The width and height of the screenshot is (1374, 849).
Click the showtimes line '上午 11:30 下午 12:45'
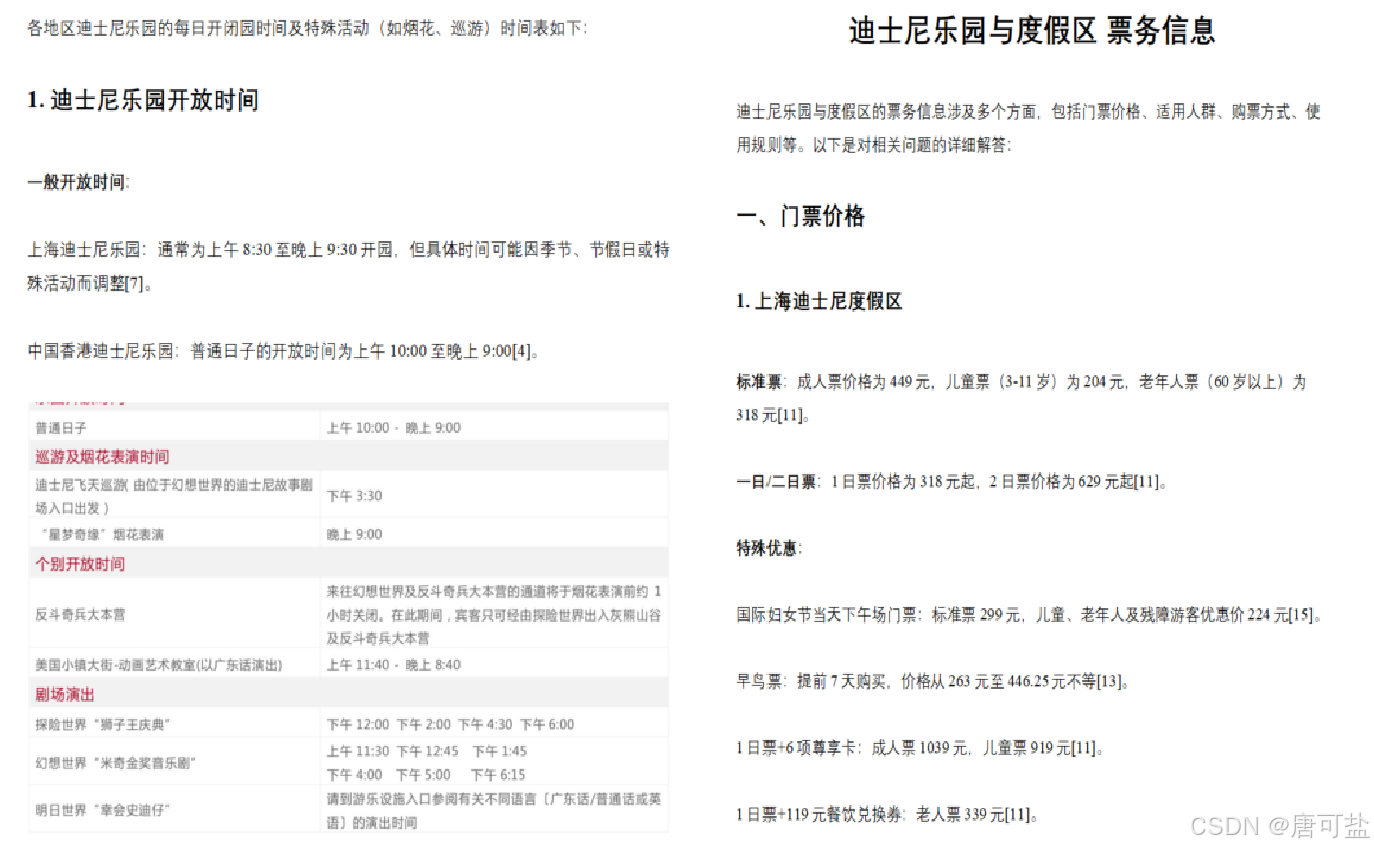click(x=426, y=751)
